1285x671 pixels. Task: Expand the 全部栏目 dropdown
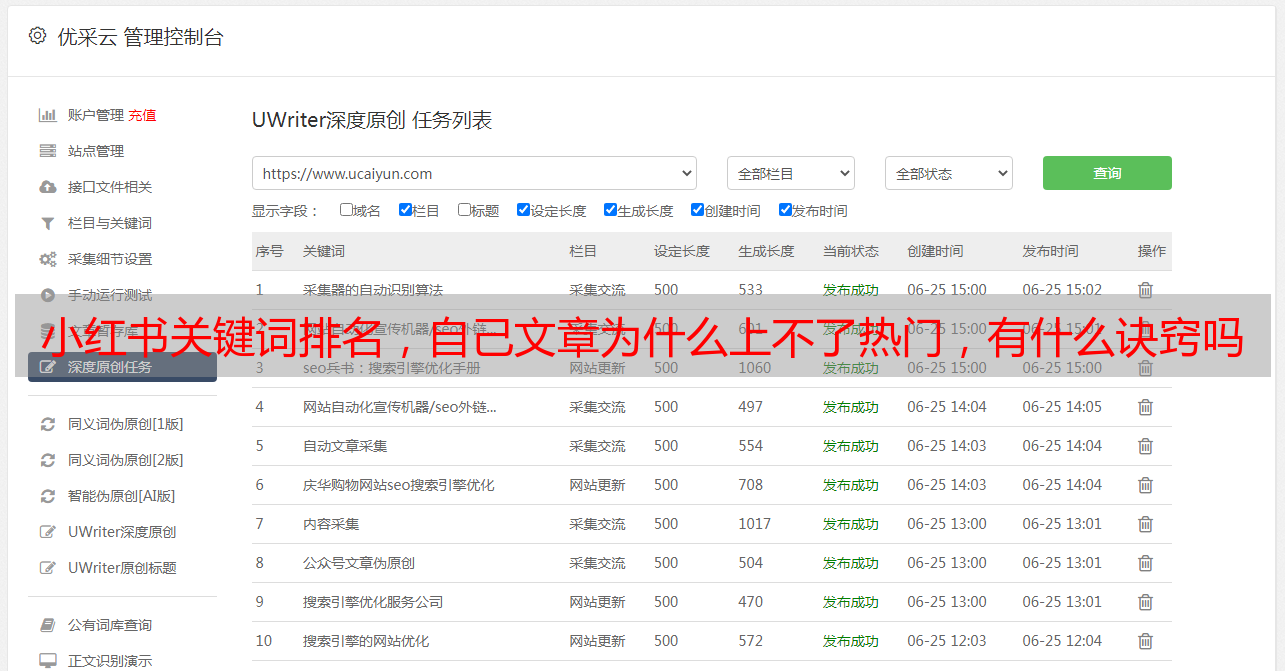(x=790, y=173)
